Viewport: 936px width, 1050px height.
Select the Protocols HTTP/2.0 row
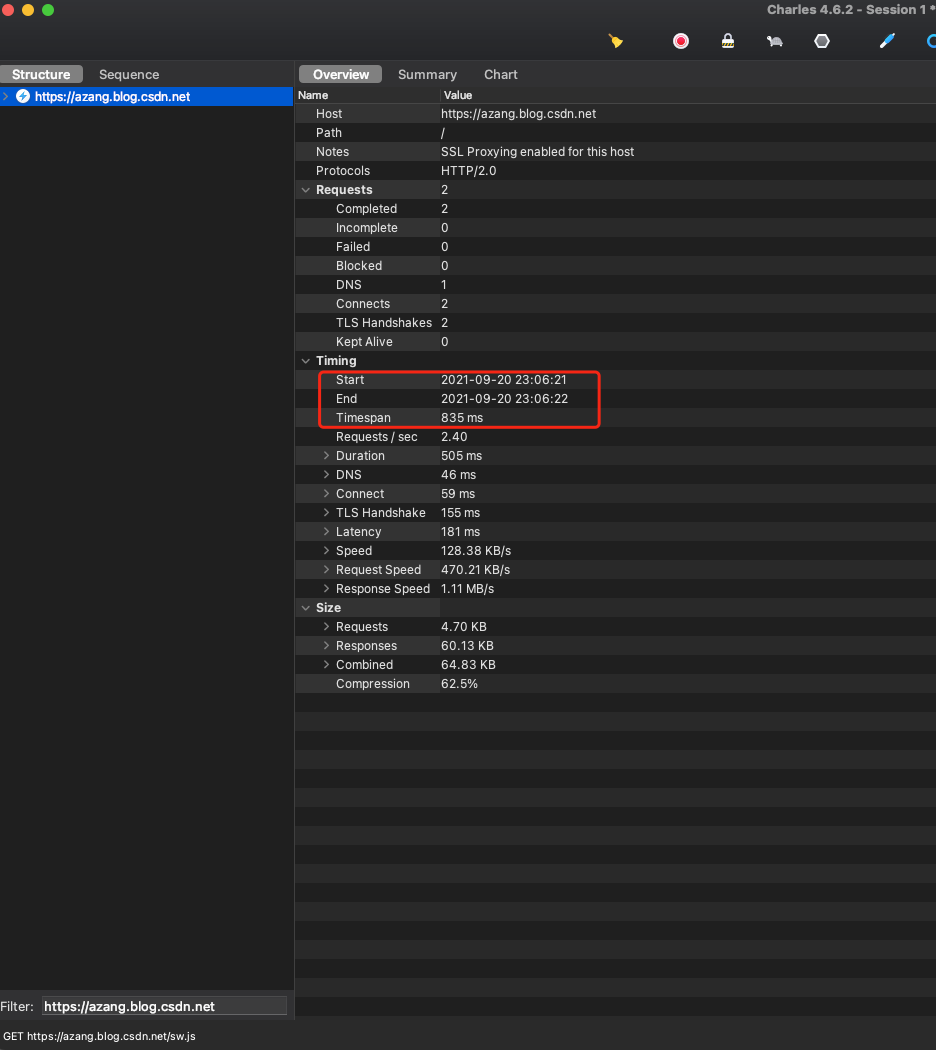(x=615, y=171)
